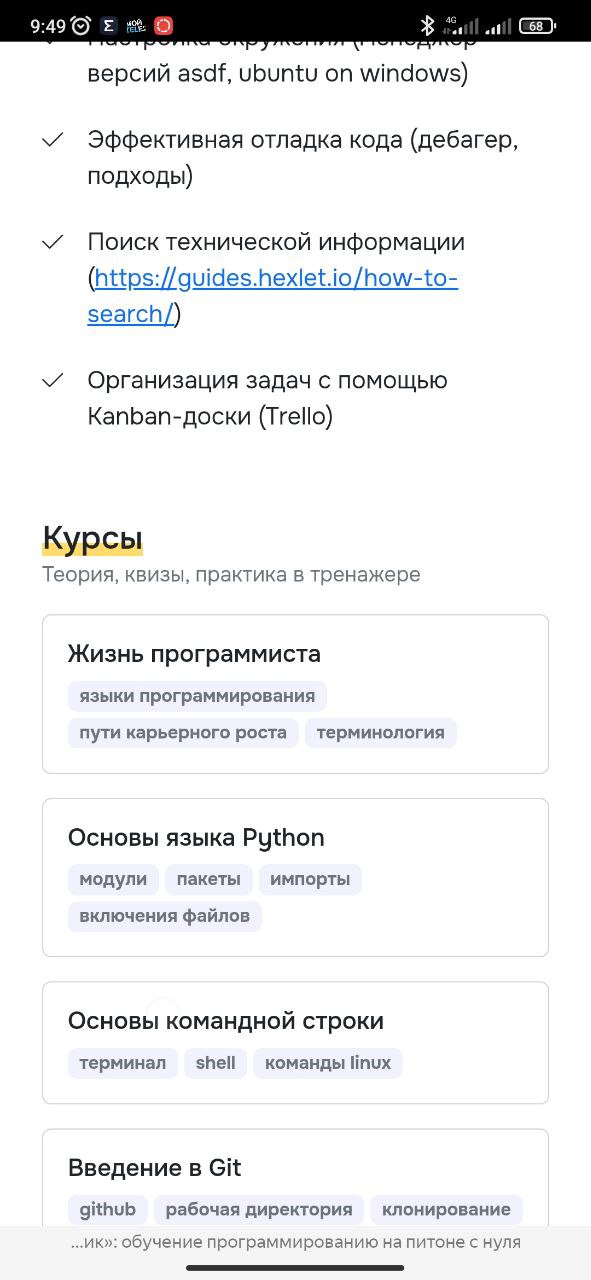This screenshot has height=1280, width=591.
Task: Open the Основы командной строки course
Action: click(x=295, y=1043)
